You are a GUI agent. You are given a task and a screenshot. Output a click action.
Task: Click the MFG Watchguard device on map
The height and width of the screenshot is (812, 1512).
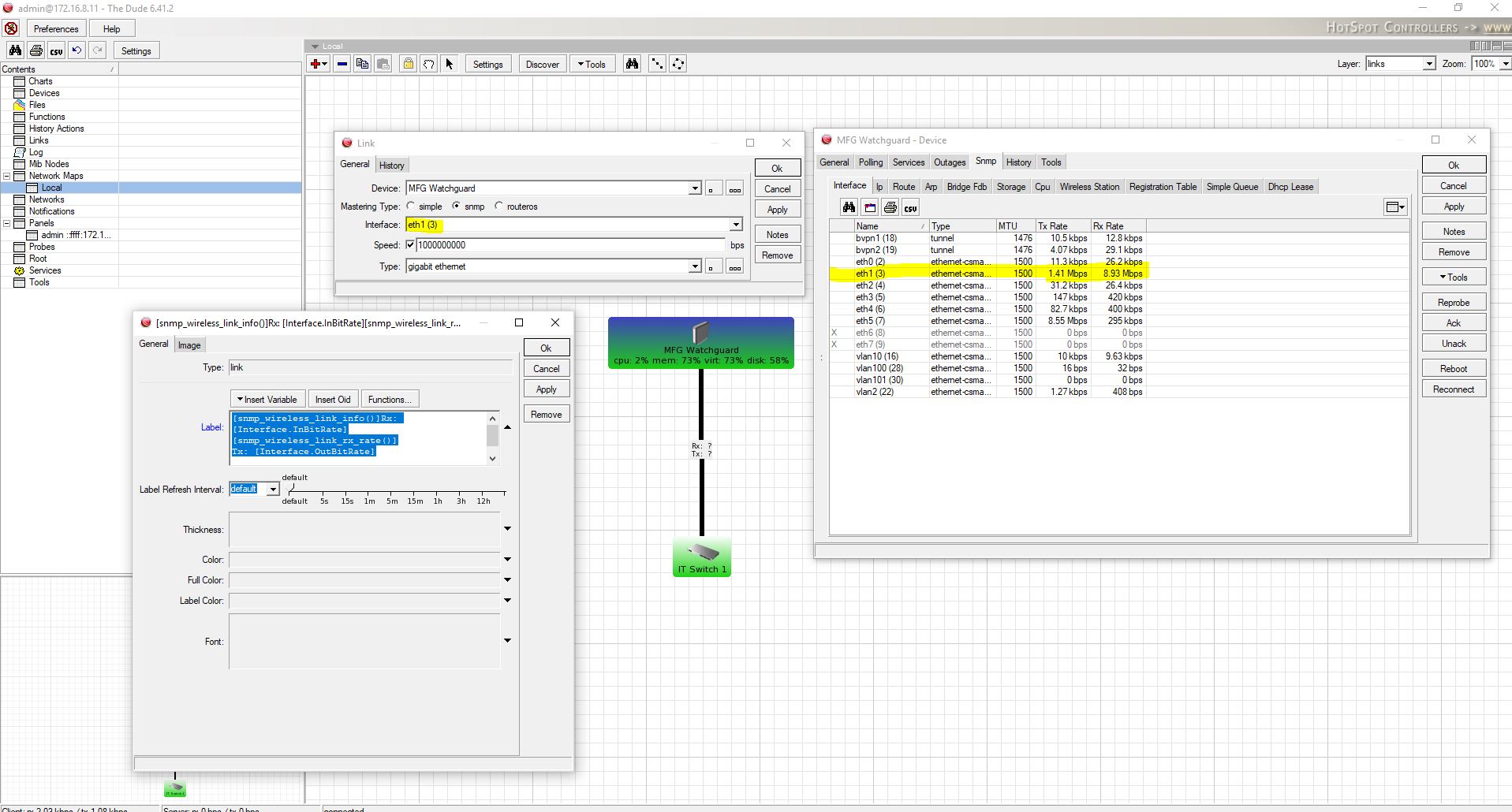pyautogui.click(x=700, y=343)
